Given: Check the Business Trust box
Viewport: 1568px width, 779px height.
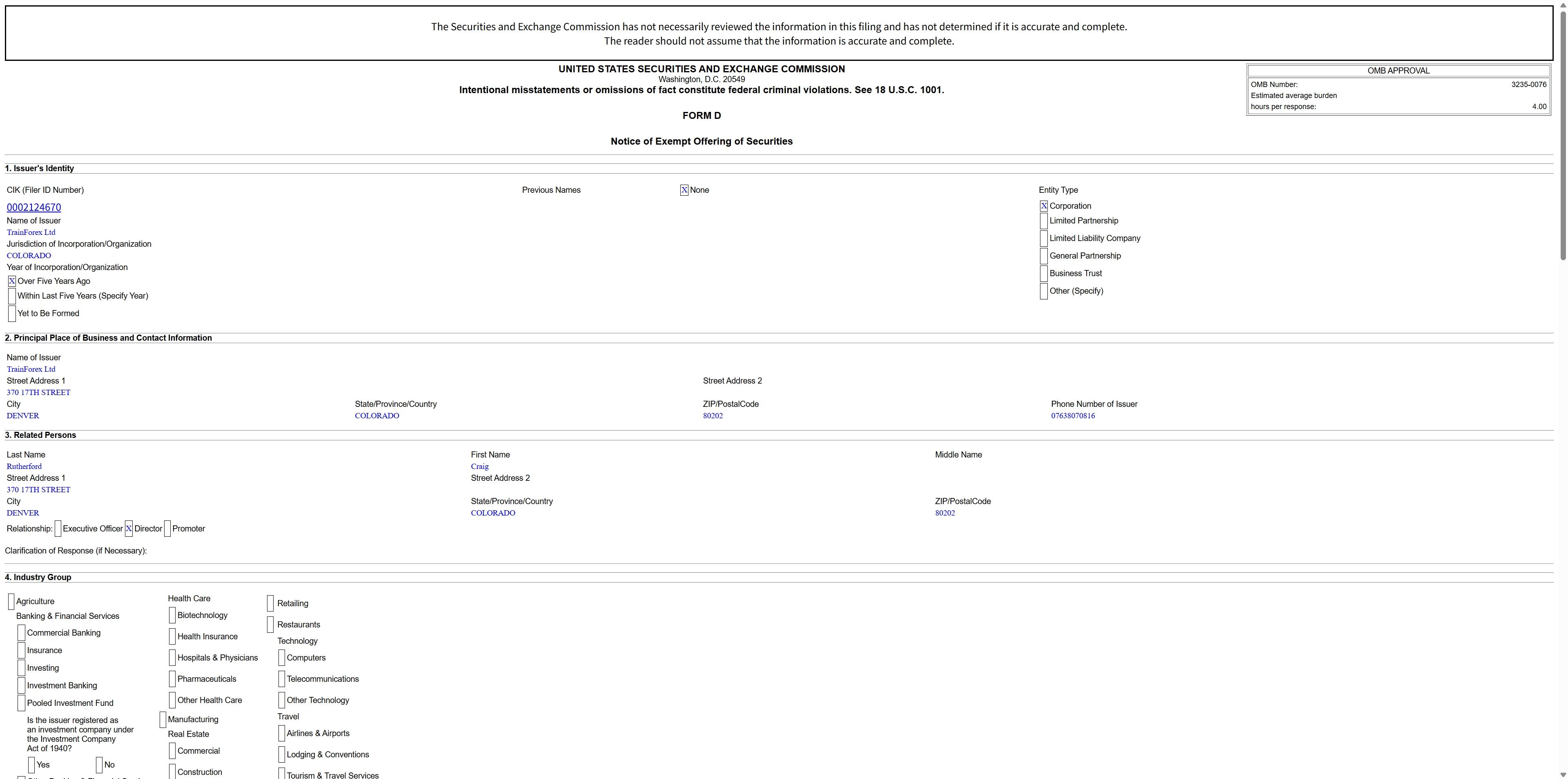Looking at the screenshot, I should coord(1044,273).
